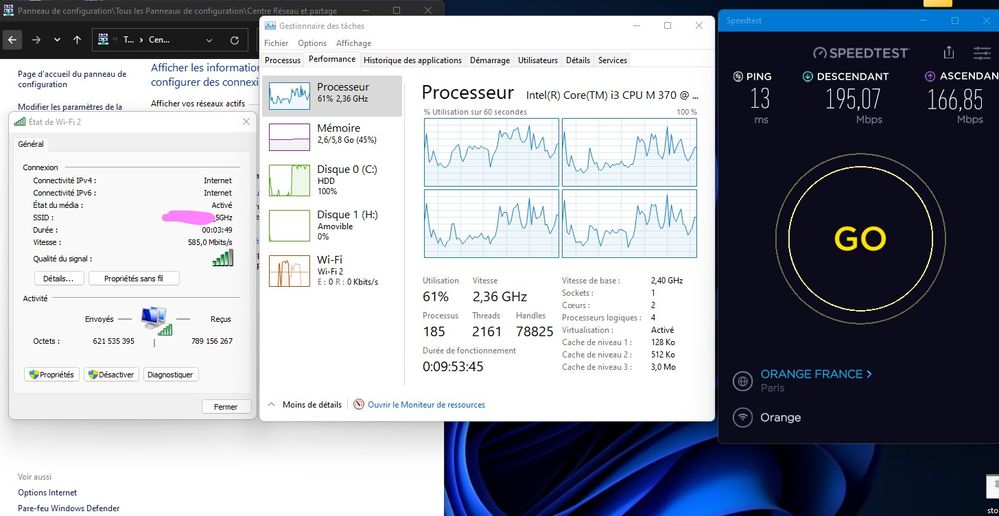The width and height of the screenshot is (999, 516).
Task: Select the Disque 0 (C:) graph thumbnail
Action: [x=290, y=181]
